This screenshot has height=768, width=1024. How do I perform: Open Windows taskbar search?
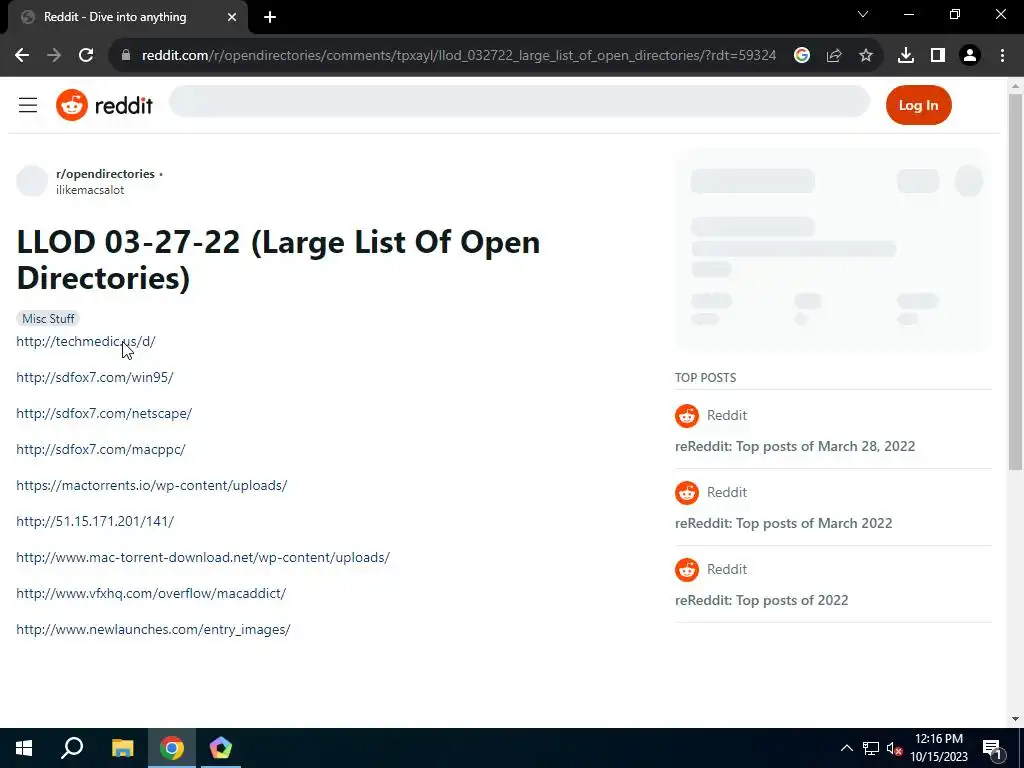point(72,748)
